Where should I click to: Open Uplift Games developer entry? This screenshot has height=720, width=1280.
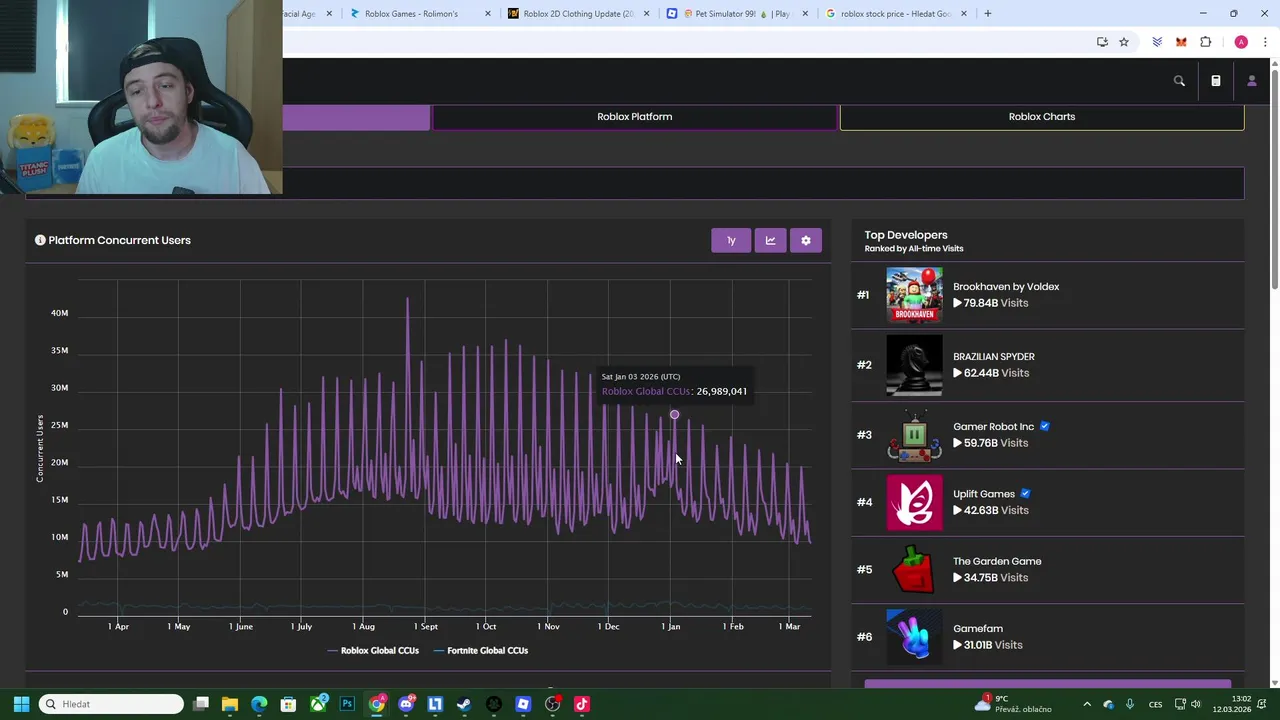(1048, 502)
